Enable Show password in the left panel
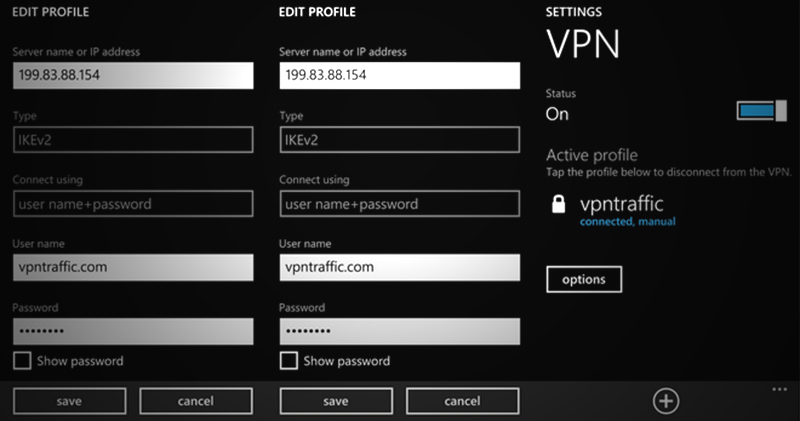Viewport: 800px width, 421px height. coord(23,360)
